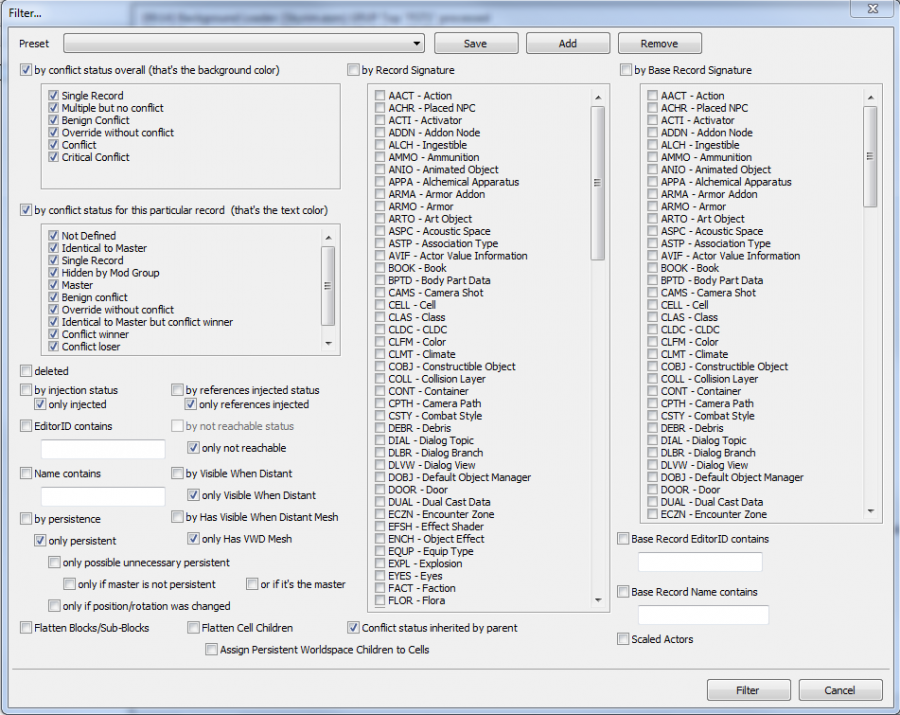The width and height of the screenshot is (900, 715).
Task: Uncheck 'by conflict status overall'
Action: [24, 69]
